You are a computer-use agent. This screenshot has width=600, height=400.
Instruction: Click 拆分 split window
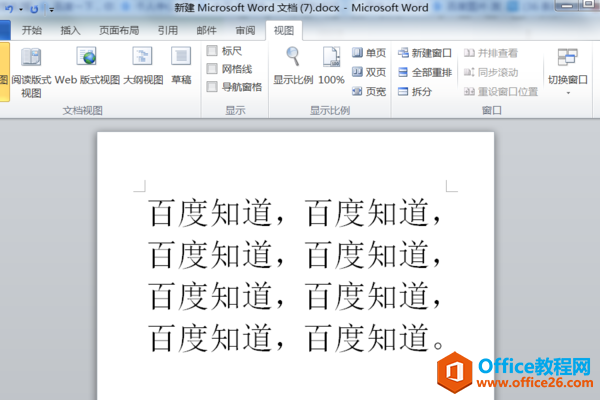(x=415, y=91)
